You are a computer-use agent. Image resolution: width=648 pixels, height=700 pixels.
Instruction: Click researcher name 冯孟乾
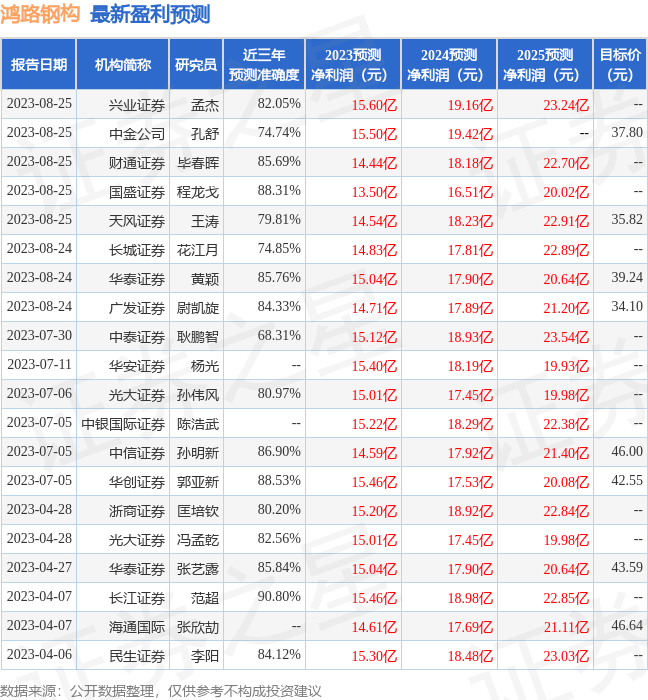point(198,540)
